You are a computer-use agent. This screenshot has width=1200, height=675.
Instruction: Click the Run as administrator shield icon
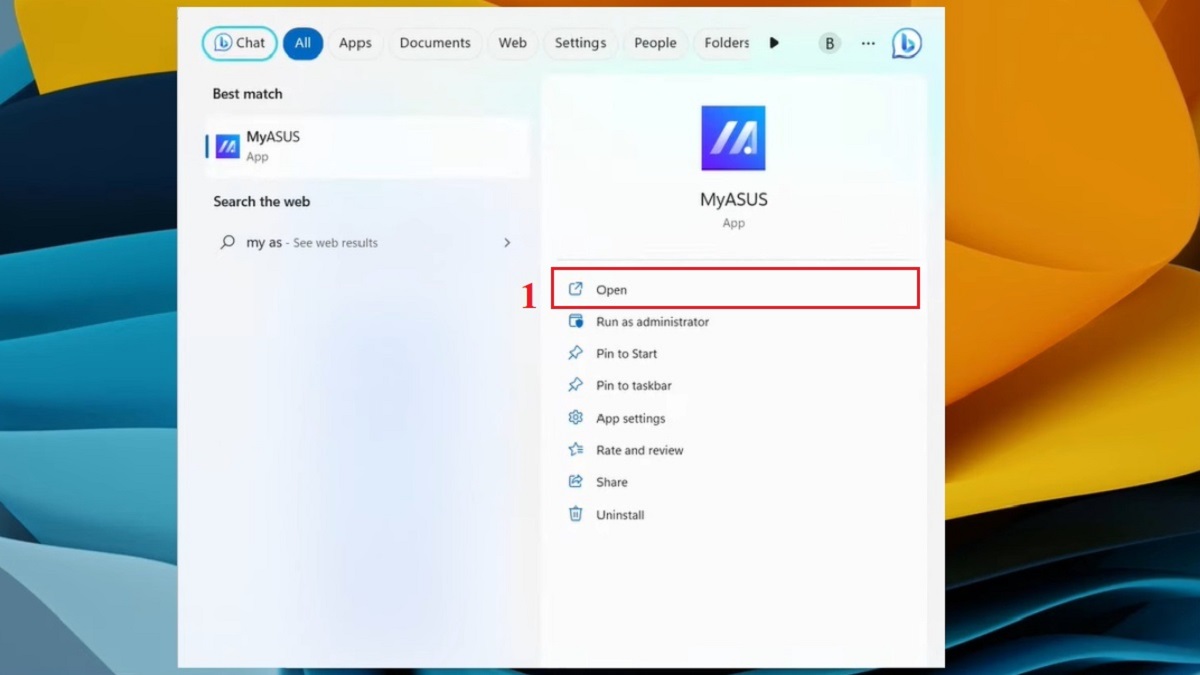575,321
